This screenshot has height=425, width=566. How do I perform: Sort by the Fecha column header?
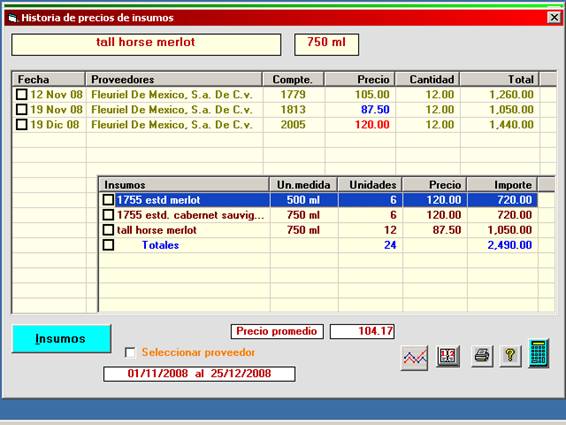pyautogui.click(x=49, y=79)
